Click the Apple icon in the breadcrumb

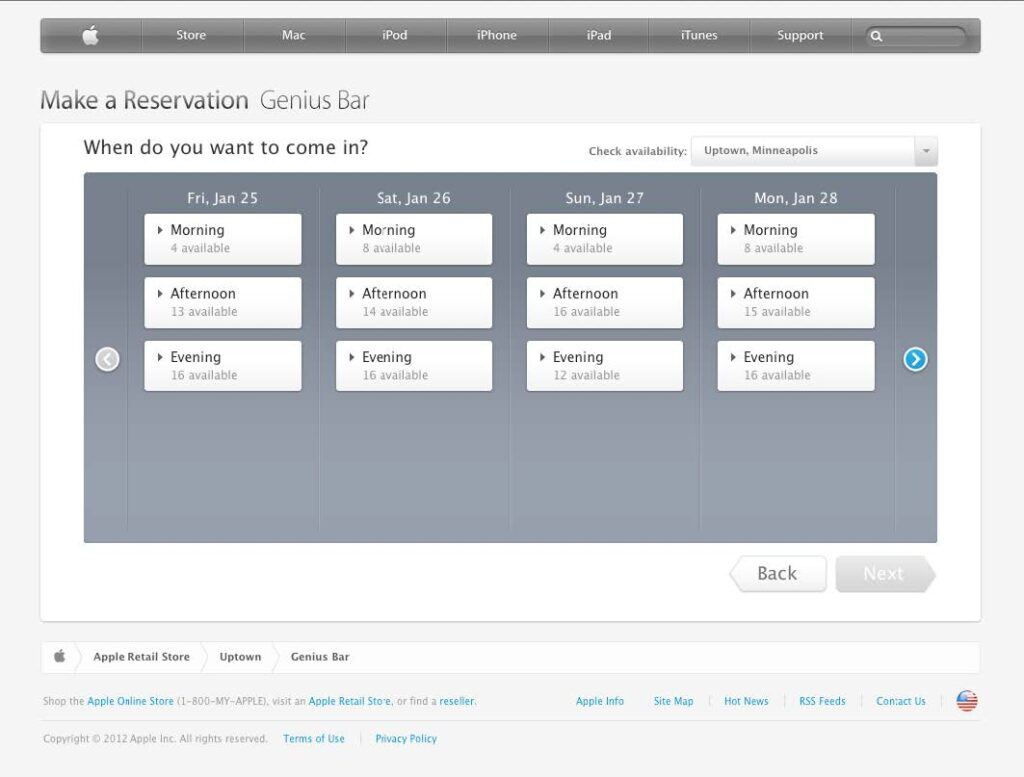59,657
